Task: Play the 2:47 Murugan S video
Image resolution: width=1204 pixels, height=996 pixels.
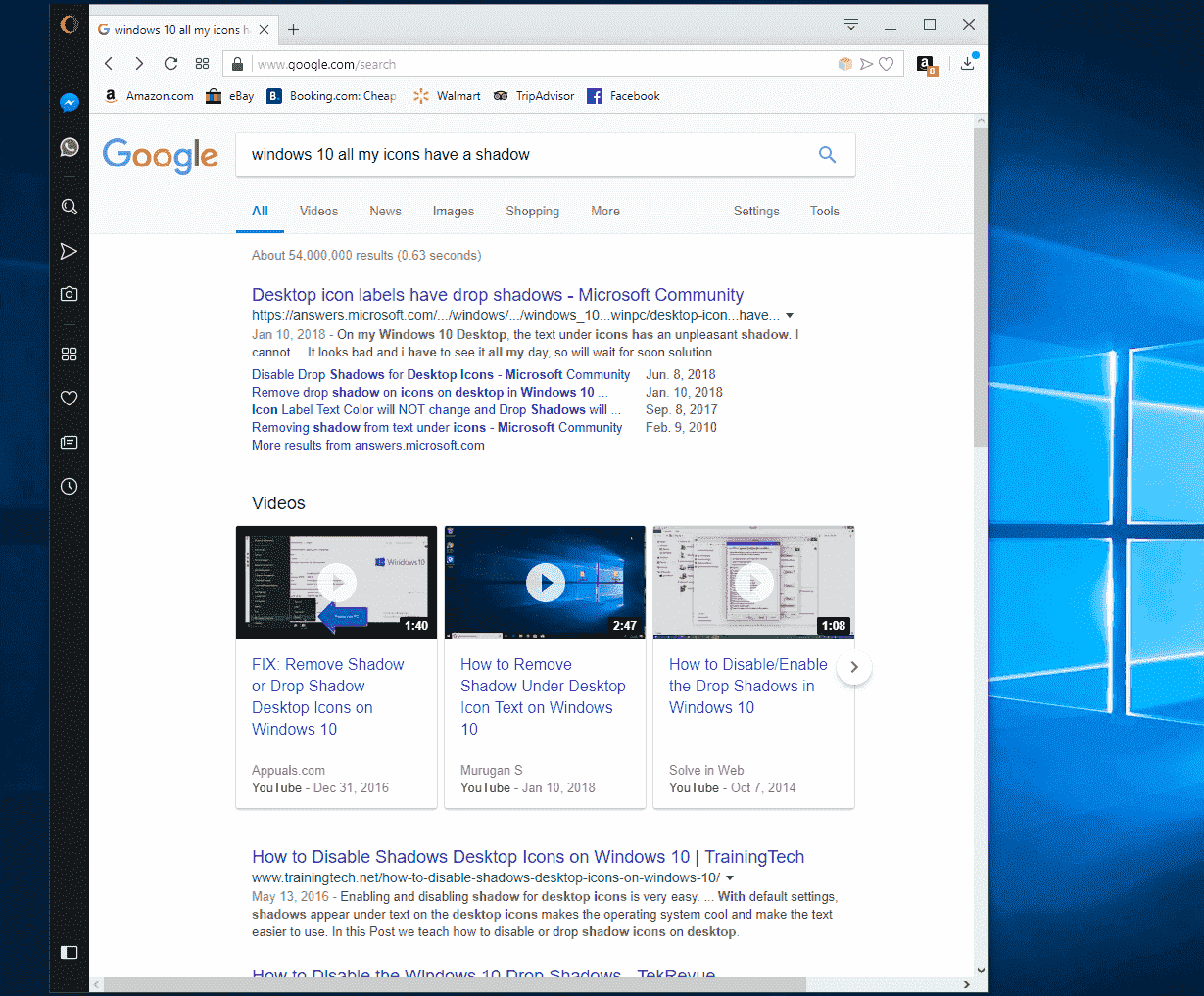Action: [545, 583]
